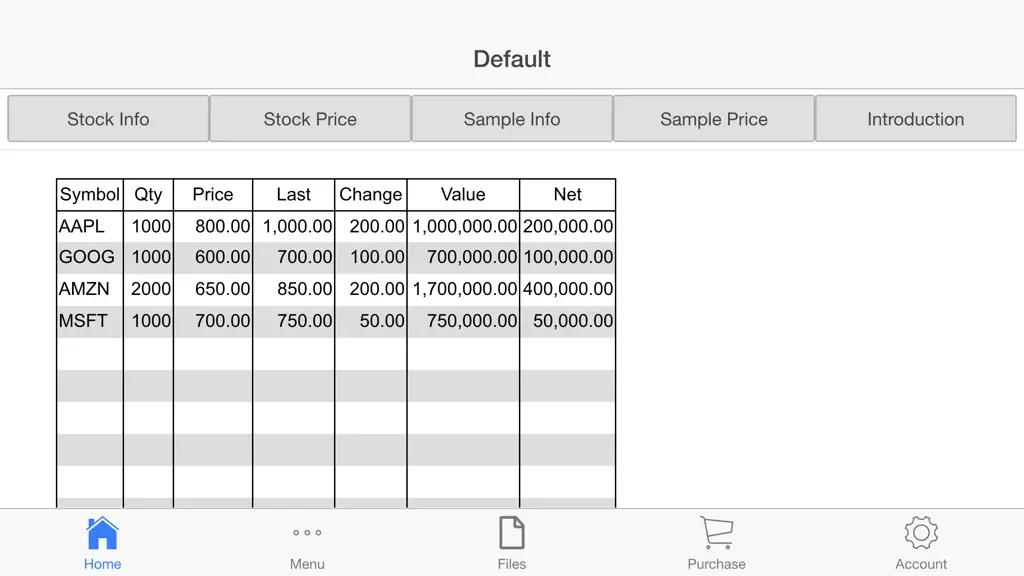Open the Home tab icon
The height and width of the screenshot is (576, 1024).
pos(103,533)
